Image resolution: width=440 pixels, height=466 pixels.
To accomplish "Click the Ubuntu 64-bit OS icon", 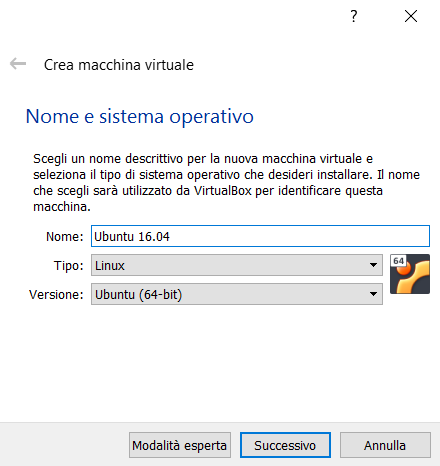I will 410,274.
